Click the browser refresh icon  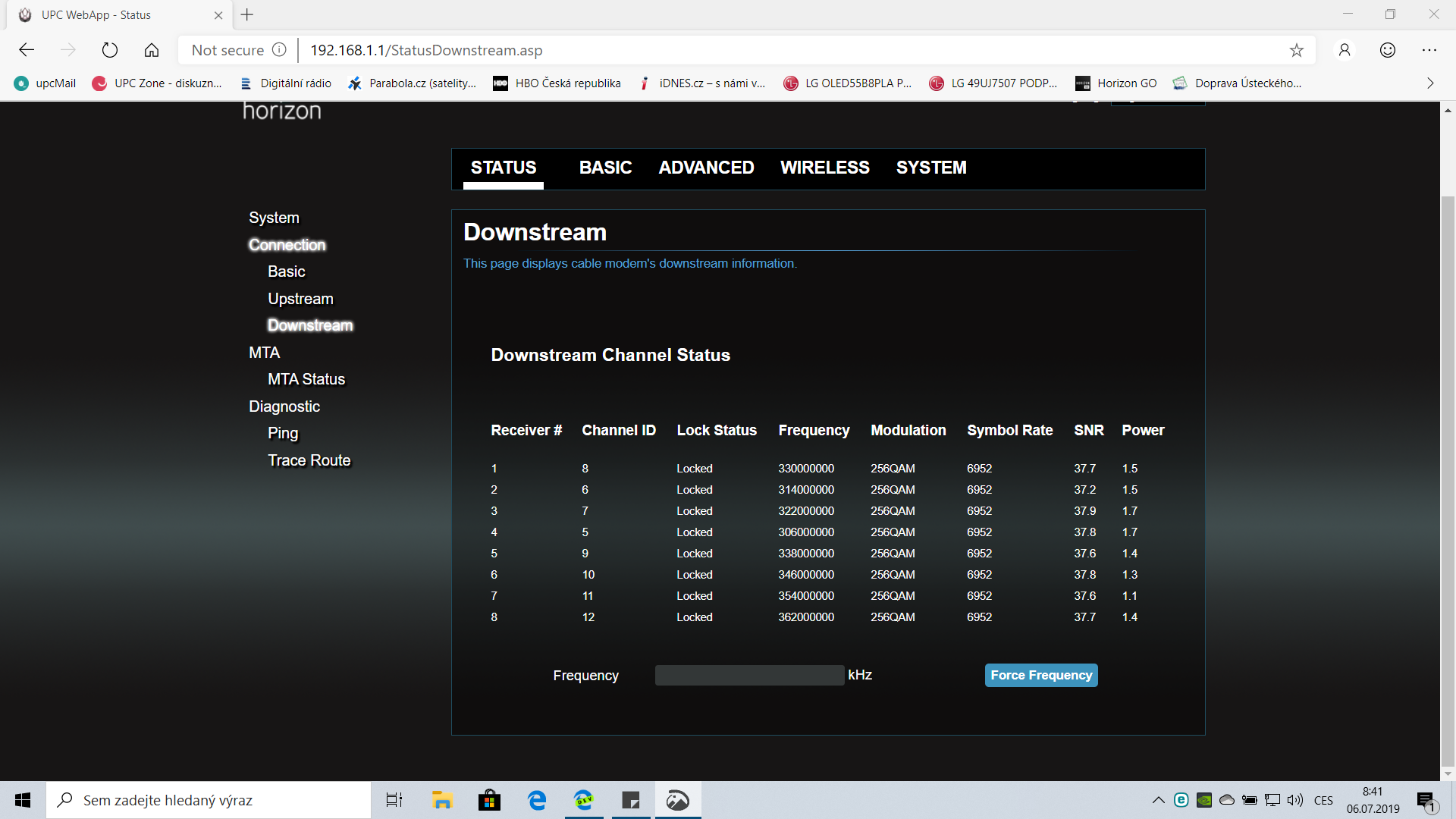coord(110,50)
